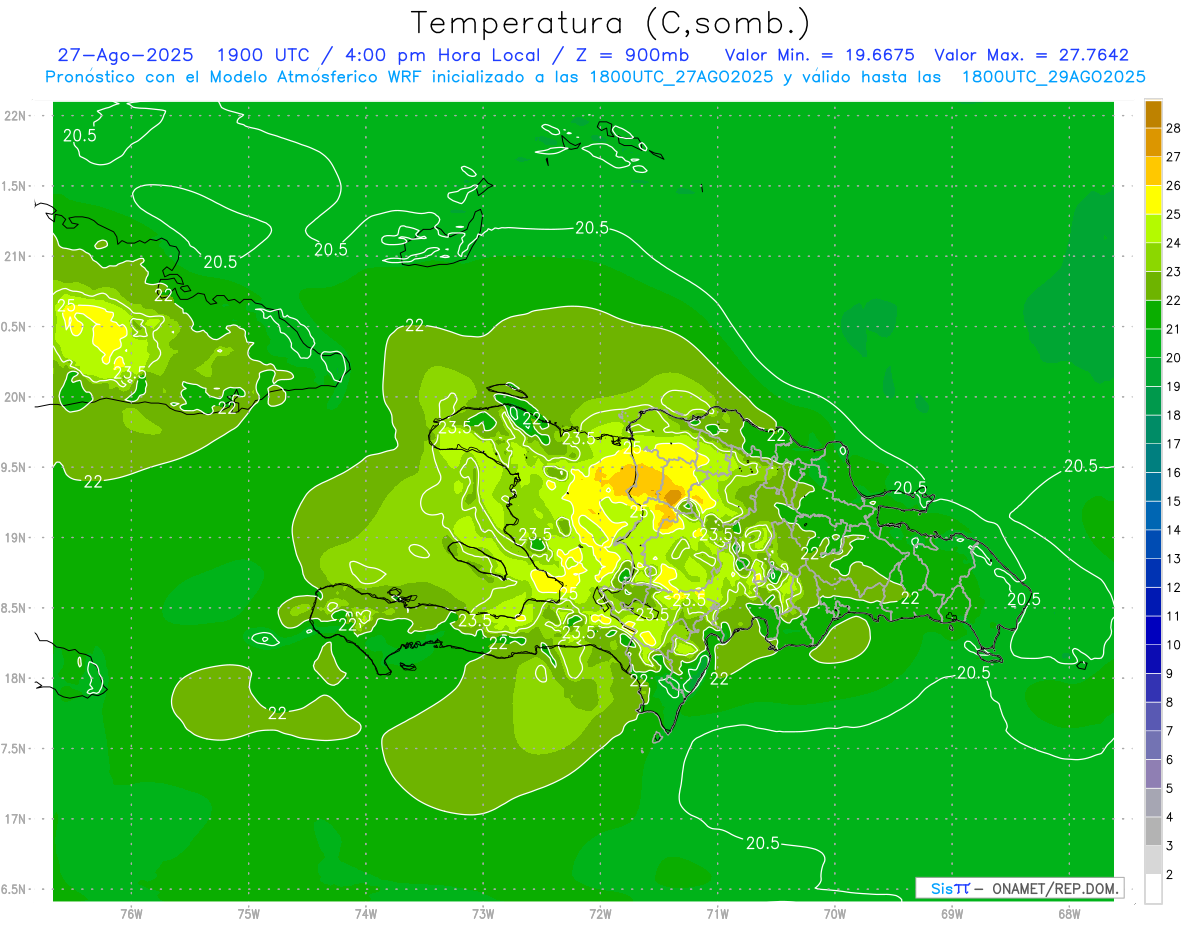Click the "4:00 pm Hora Local" text

(445, 55)
